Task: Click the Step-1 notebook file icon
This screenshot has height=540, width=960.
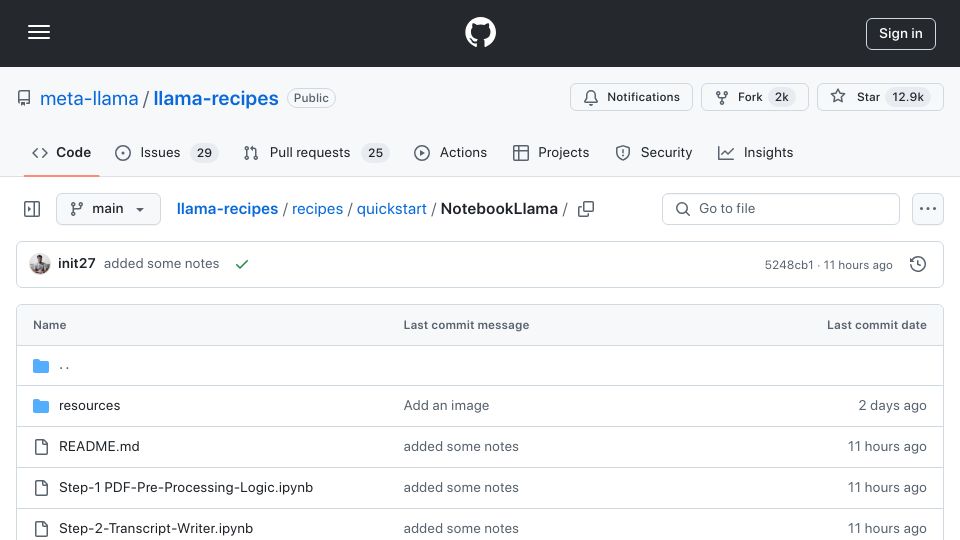Action: [41, 488]
